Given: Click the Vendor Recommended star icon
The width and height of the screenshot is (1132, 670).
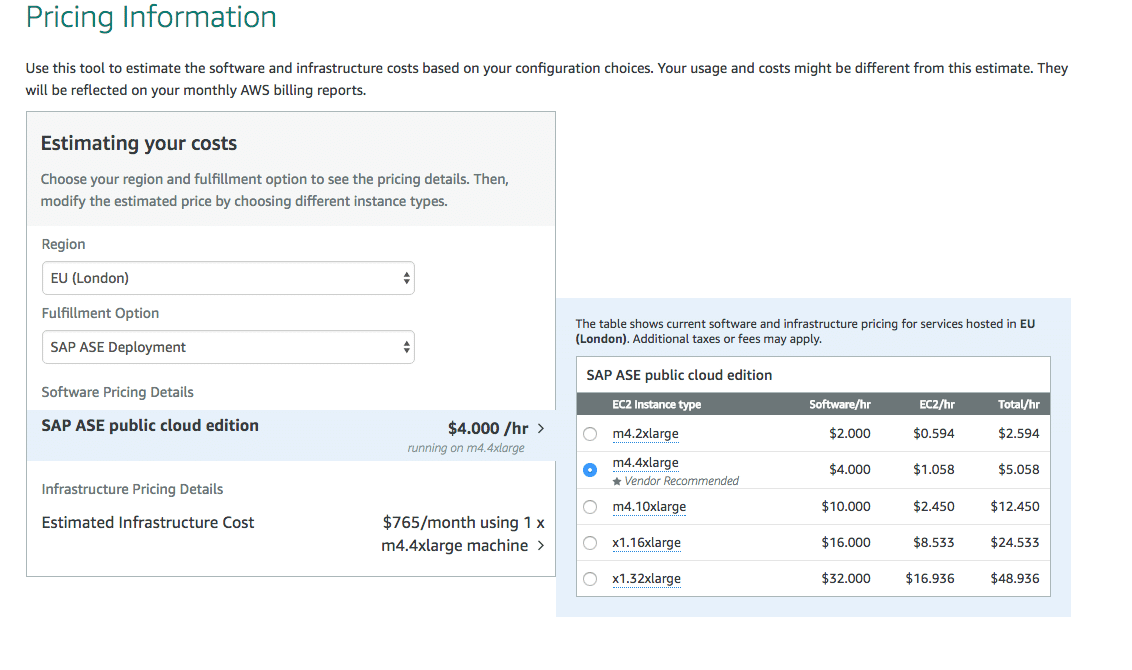Looking at the screenshot, I should pyautogui.click(x=617, y=482).
